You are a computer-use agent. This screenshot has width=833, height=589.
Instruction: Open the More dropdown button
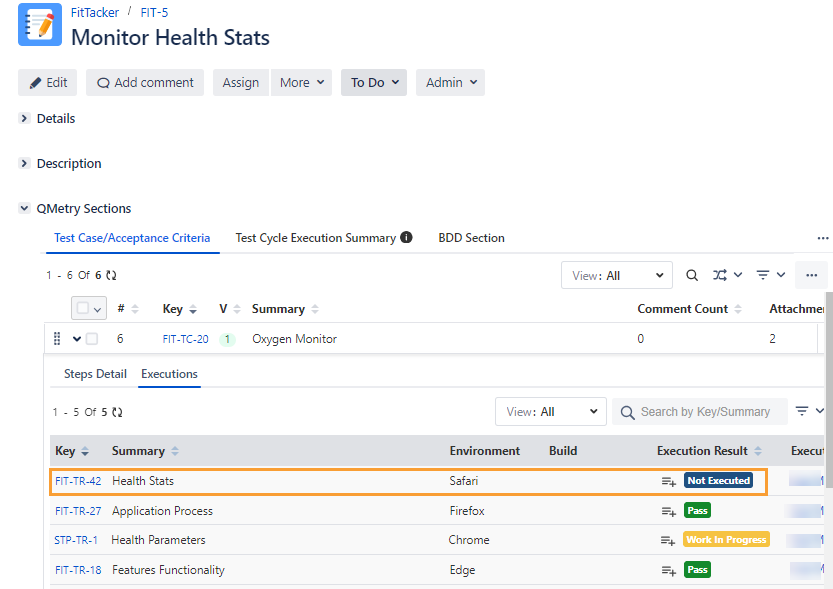302,82
